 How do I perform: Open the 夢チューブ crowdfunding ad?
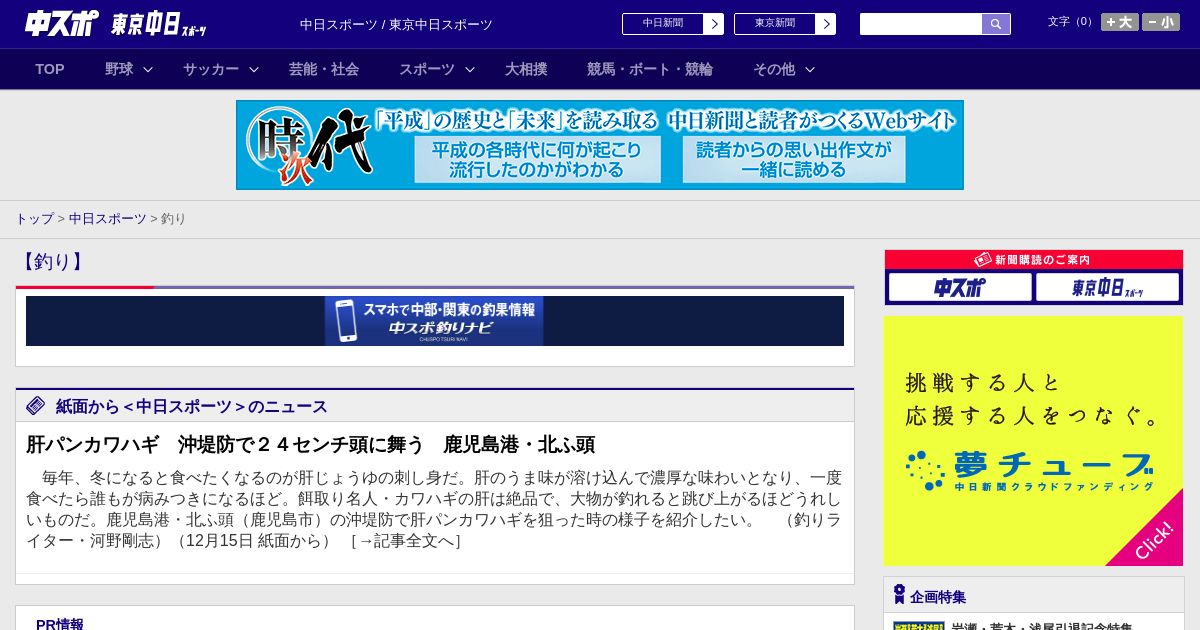(x=1034, y=441)
